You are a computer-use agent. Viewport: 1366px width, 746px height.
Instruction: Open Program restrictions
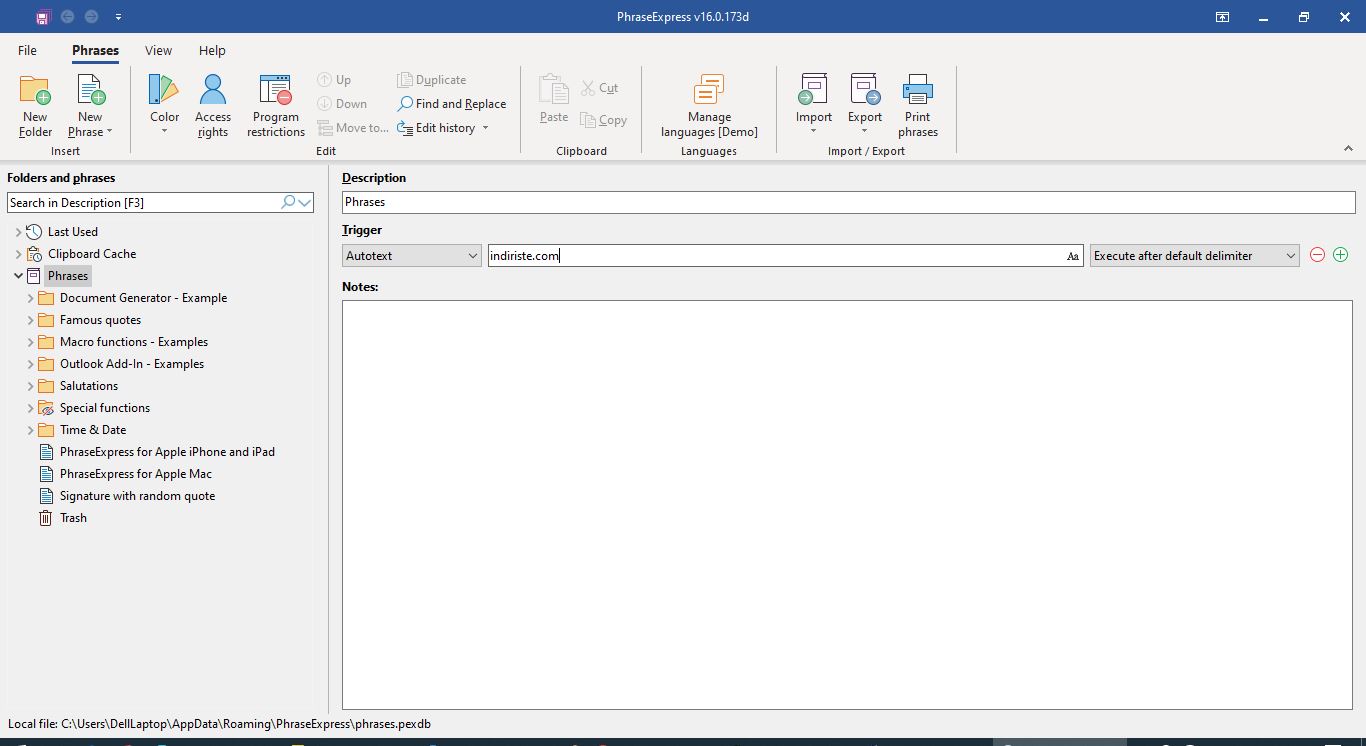coord(276,105)
